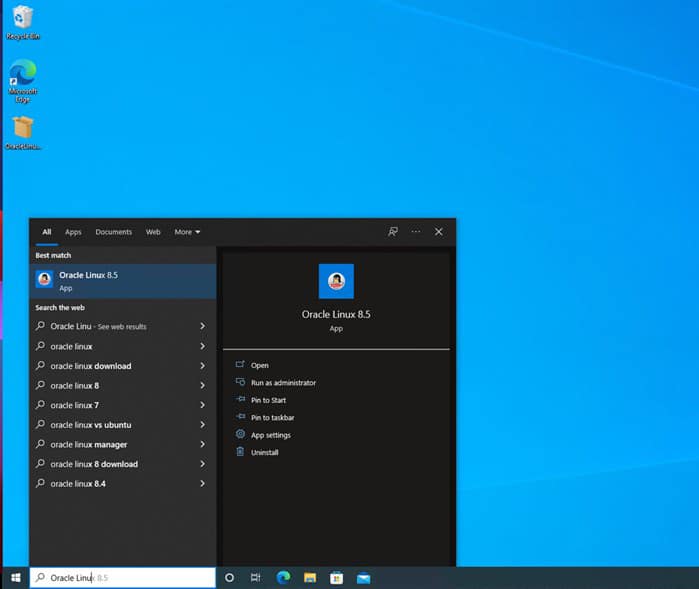
Task: Open Task View on the taskbar
Action: (x=256, y=578)
